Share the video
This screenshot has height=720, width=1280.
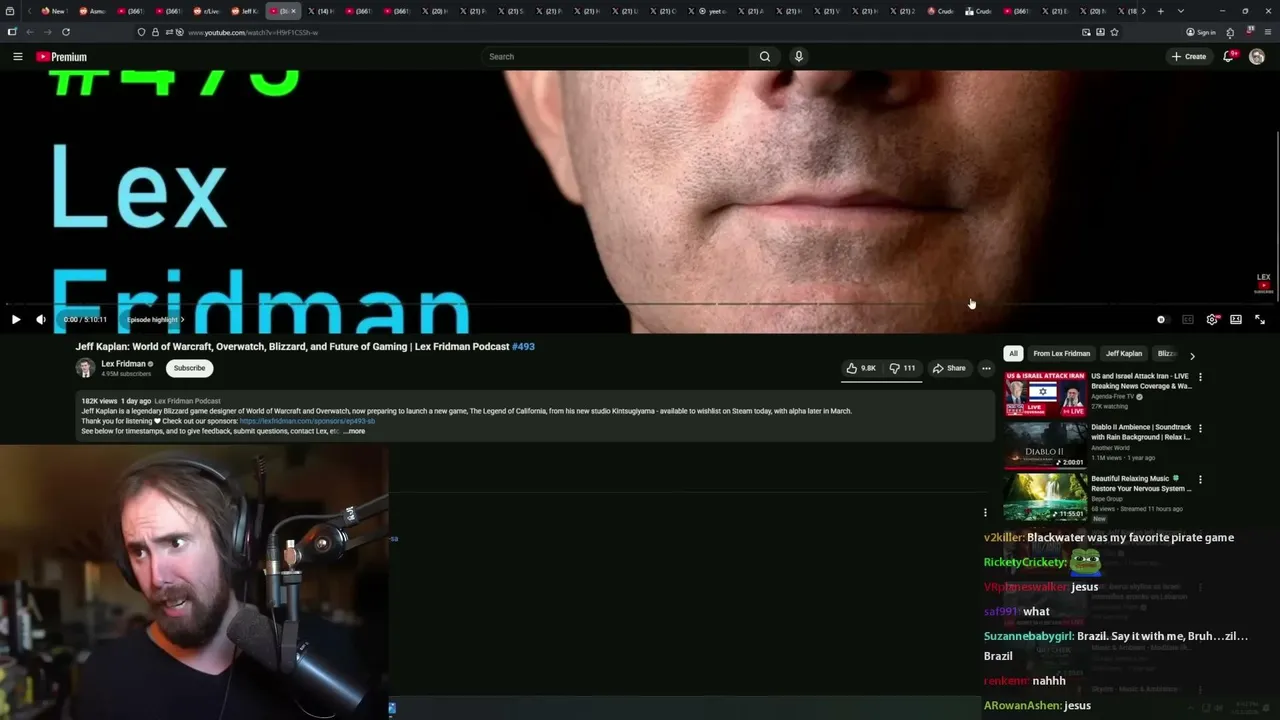(949, 368)
